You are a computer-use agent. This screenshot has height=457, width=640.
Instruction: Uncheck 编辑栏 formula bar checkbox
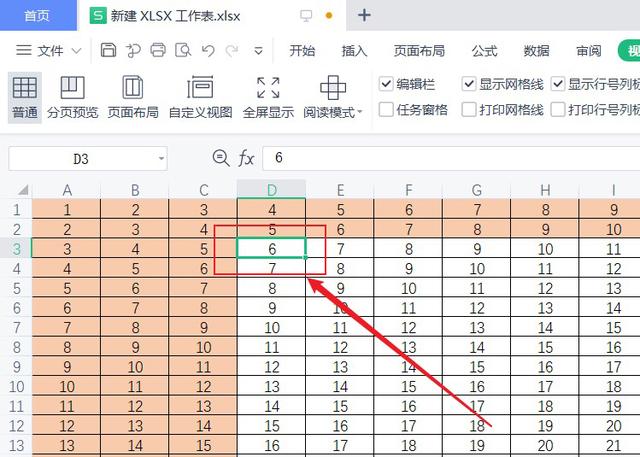(x=386, y=84)
